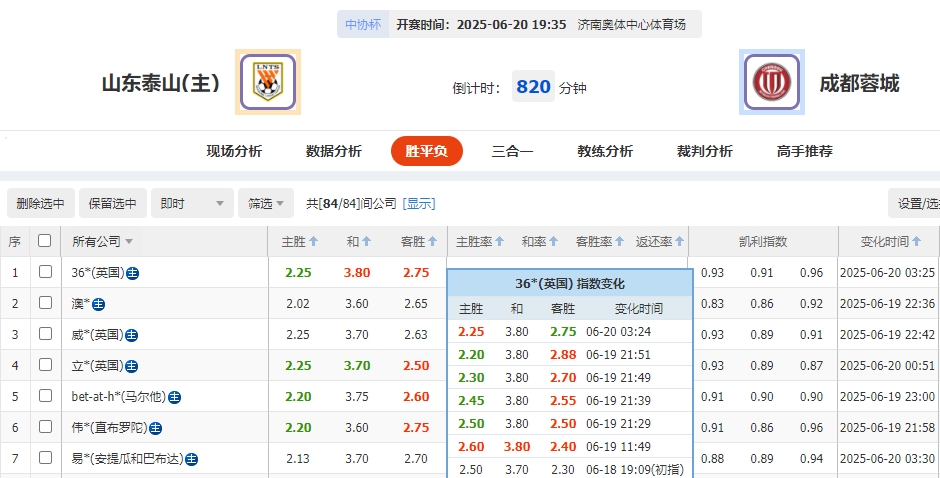Toggle the select-all checkbox in header

click(x=44, y=241)
